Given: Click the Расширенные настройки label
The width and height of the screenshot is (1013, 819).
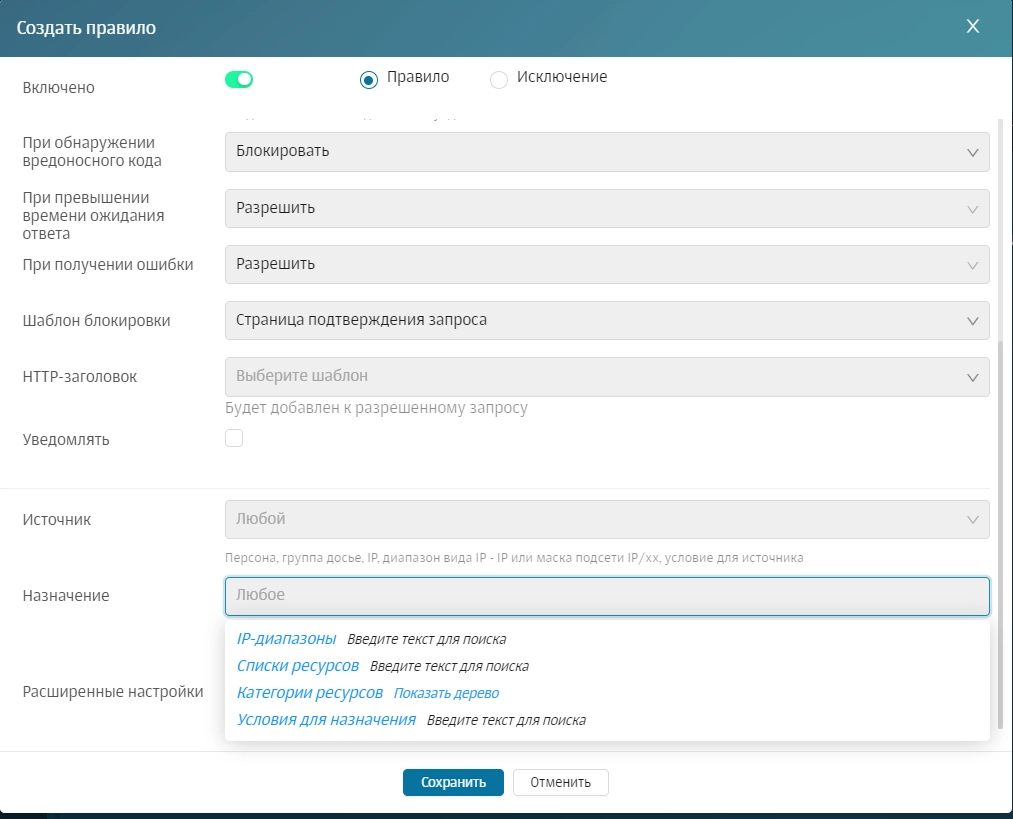Looking at the screenshot, I should point(113,692).
